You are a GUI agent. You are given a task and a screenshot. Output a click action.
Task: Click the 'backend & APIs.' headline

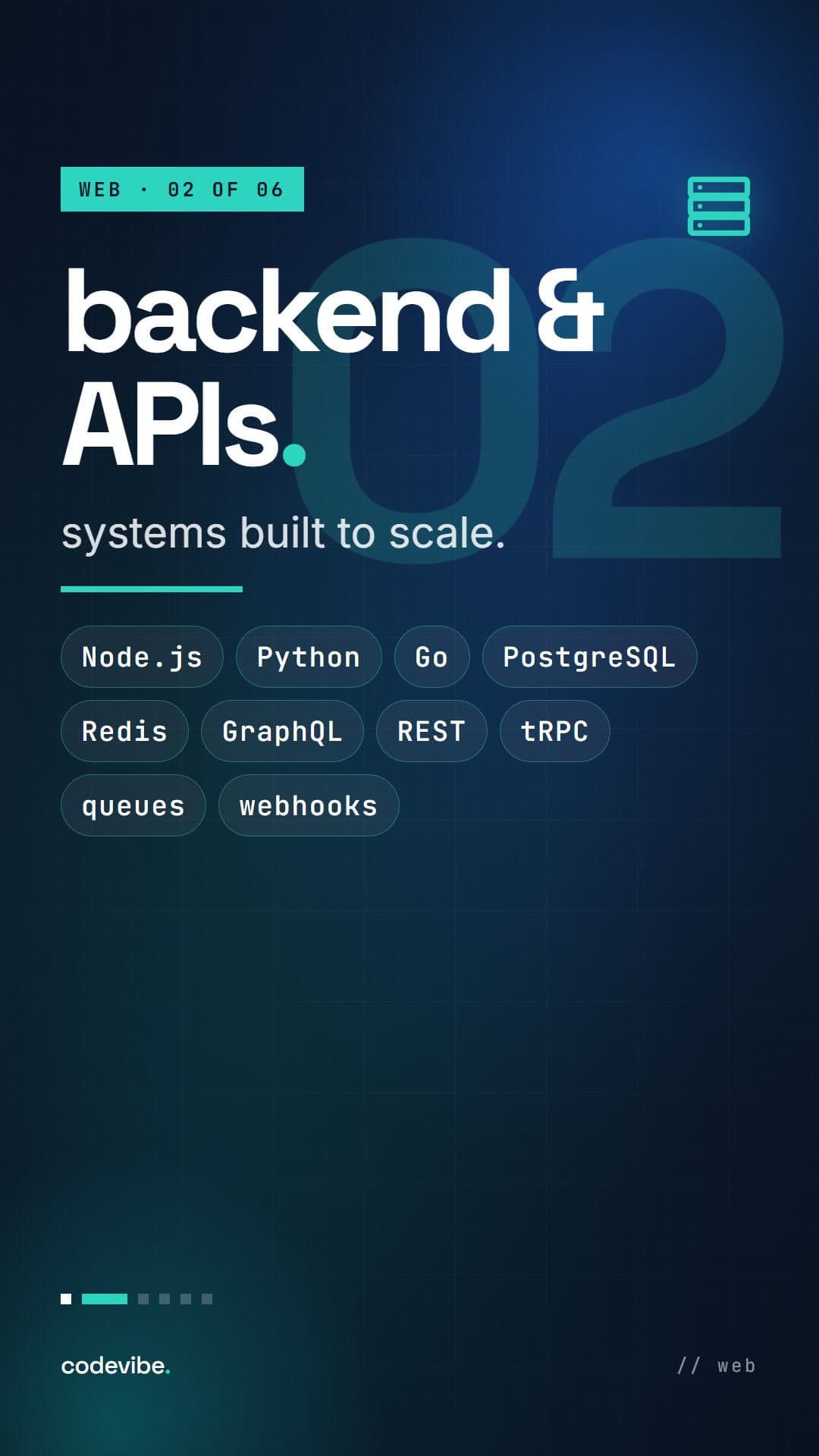point(334,367)
